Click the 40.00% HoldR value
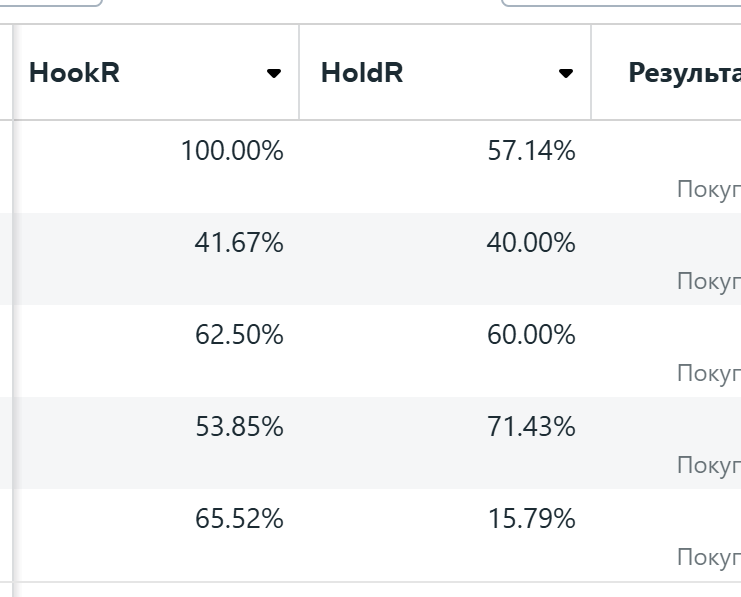741x597 pixels. pos(531,244)
